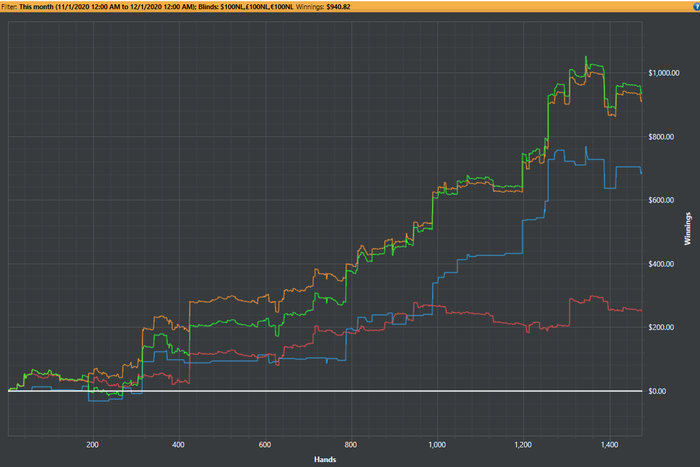Click the 'Blinds: $100NL,£100NL,€100NL' filter text
The width and height of the screenshot is (700, 467).
coord(246,7)
